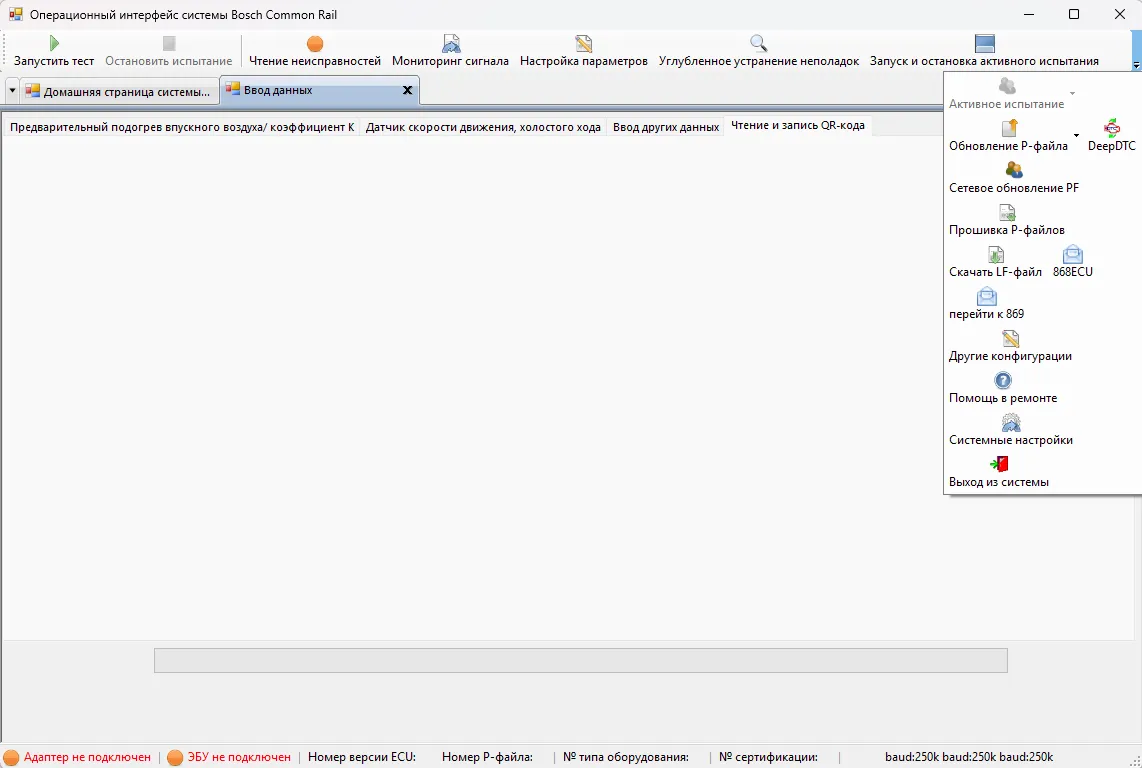The image size is (1142, 768).
Task: Click the Скачать LF-файл icon
Action: [996, 254]
